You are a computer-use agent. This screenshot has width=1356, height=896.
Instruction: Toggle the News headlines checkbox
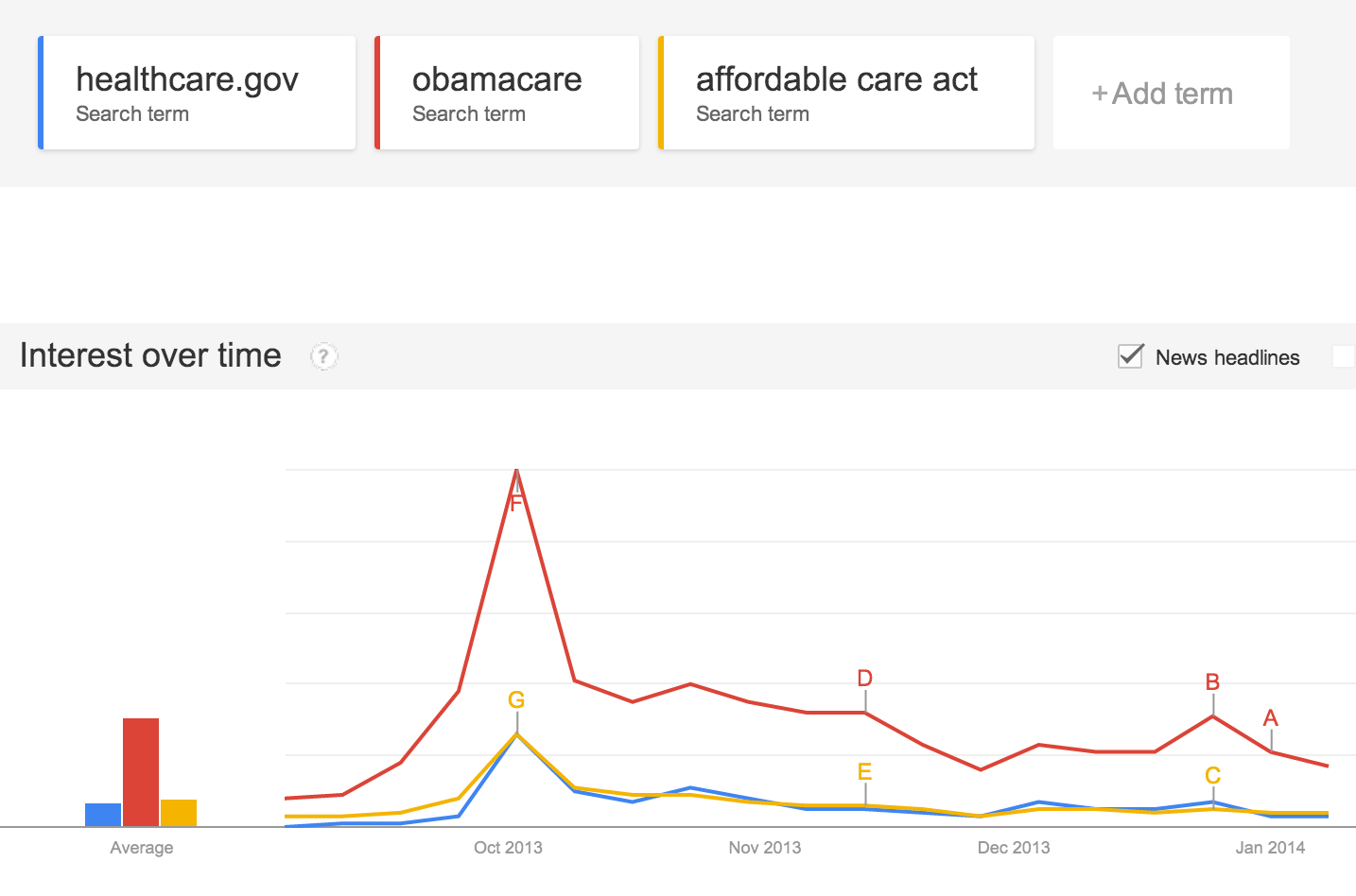click(1131, 356)
